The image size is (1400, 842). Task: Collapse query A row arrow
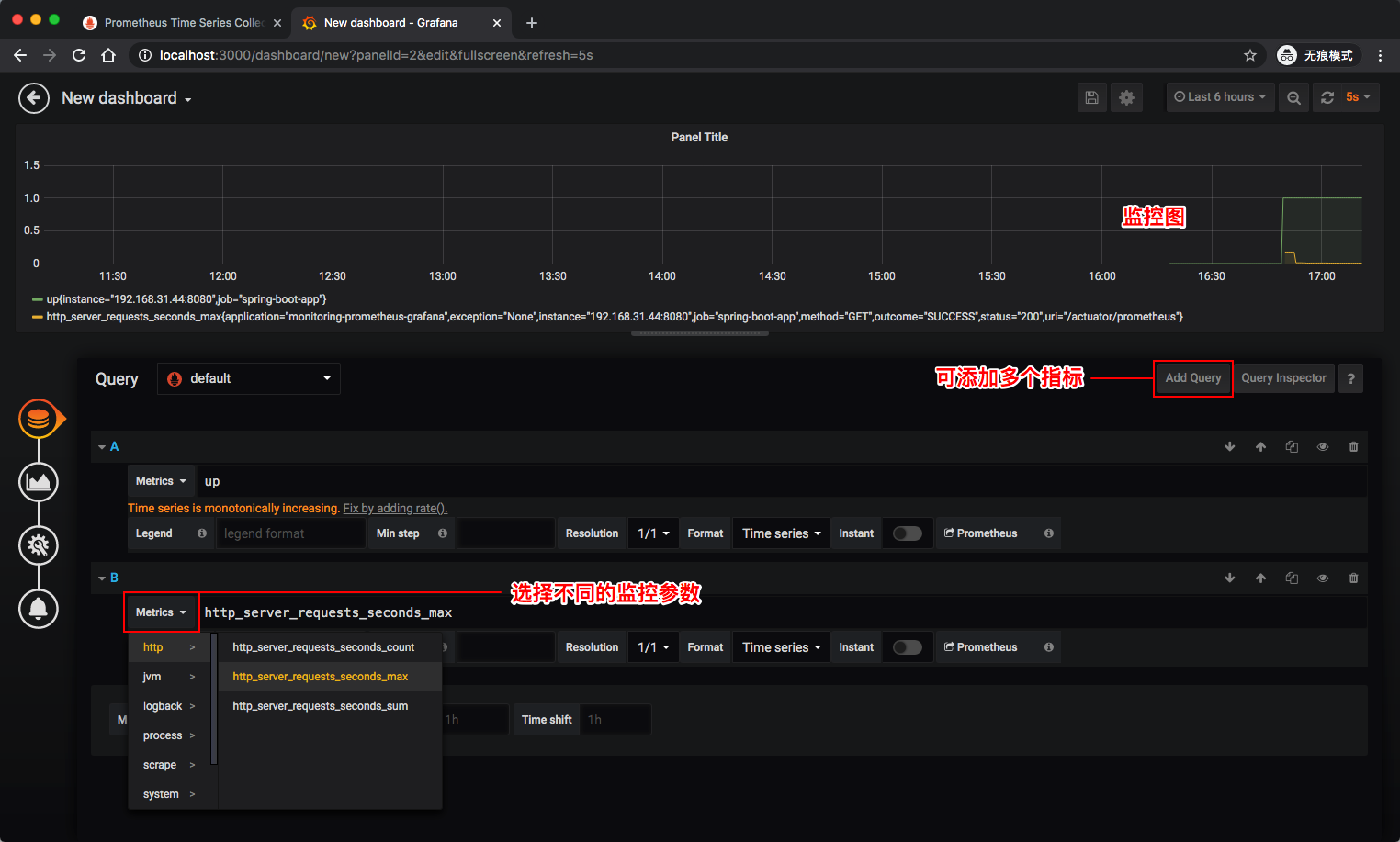click(102, 447)
